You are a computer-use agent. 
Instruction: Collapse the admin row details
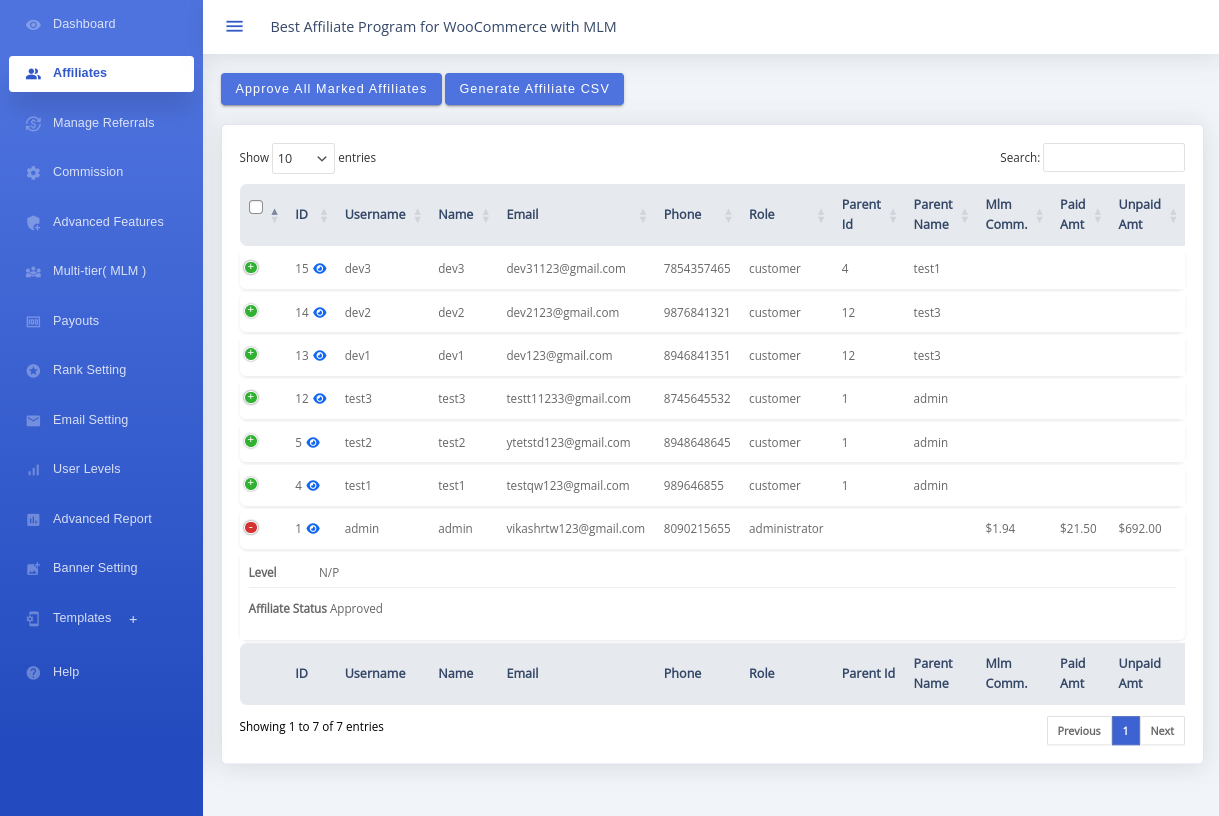click(x=251, y=527)
